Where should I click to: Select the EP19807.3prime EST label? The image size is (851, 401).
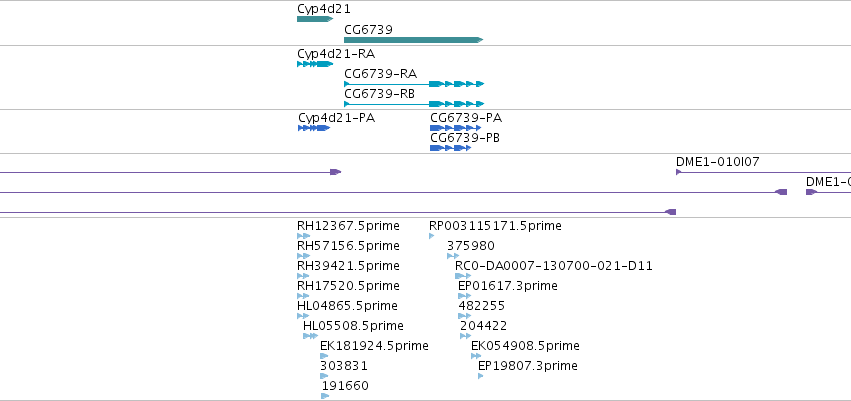coord(528,366)
